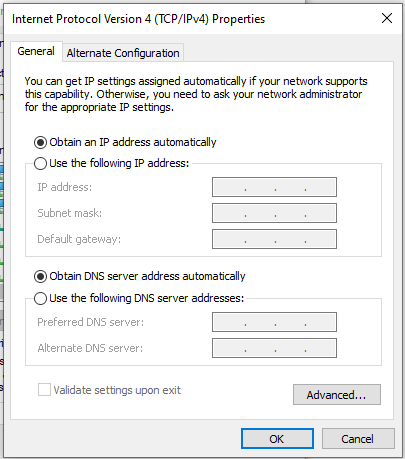This screenshot has width=405, height=459.
Task: Click the Subnet mask input field
Action: pyautogui.click(x=274, y=213)
